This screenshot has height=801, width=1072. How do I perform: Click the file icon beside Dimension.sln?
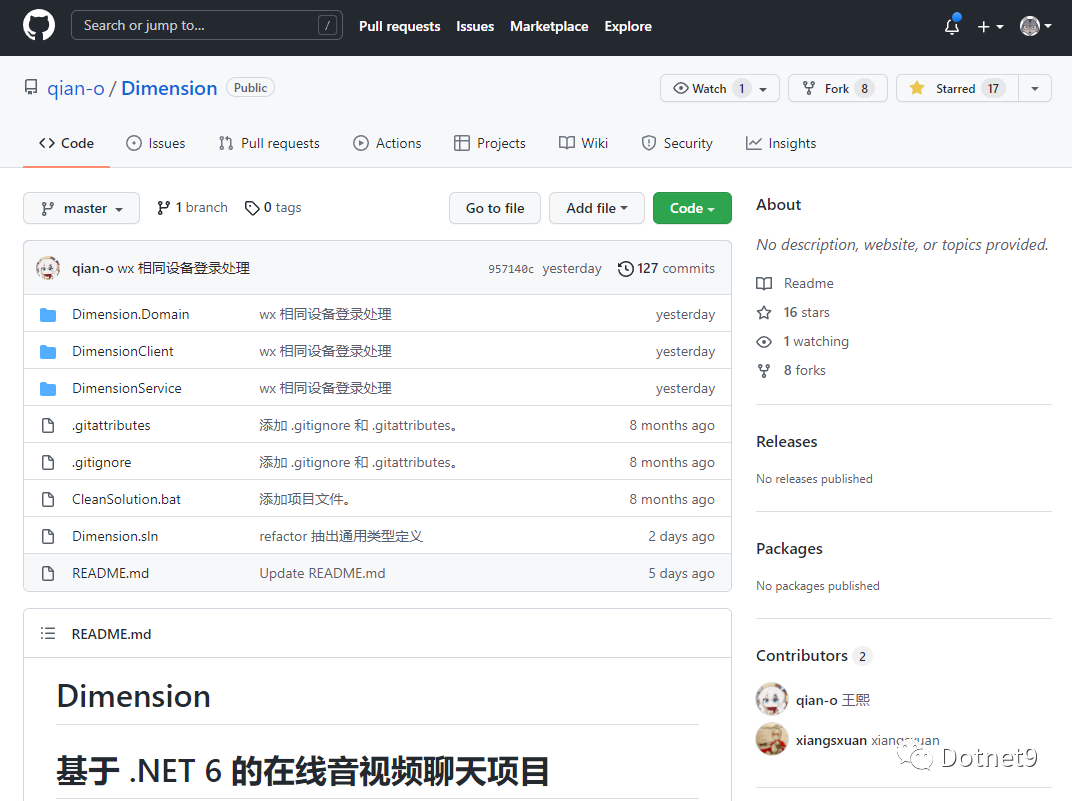(48, 537)
